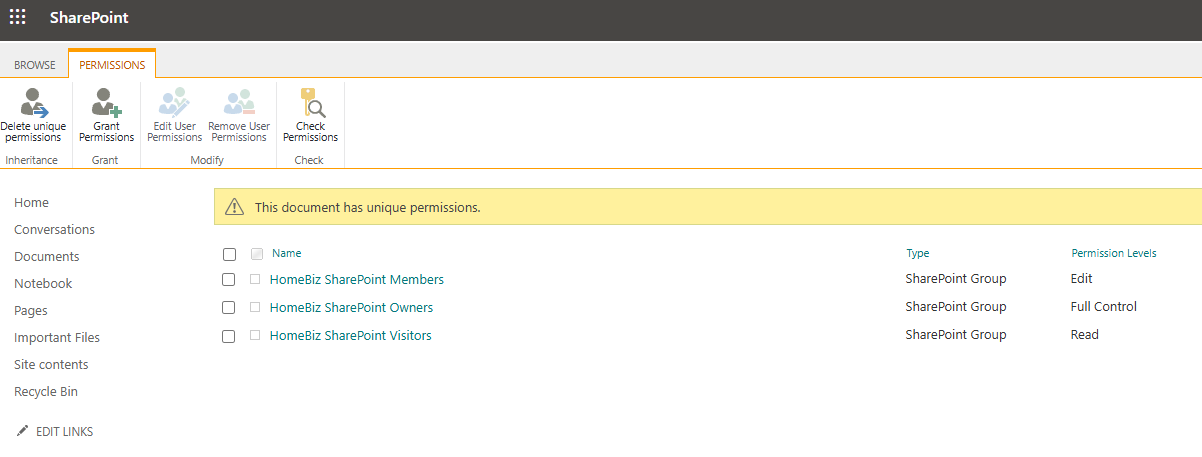The width and height of the screenshot is (1202, 457).
Task: Click Edit User Permissions ribbon icon
Action: [x=174, y=102]
